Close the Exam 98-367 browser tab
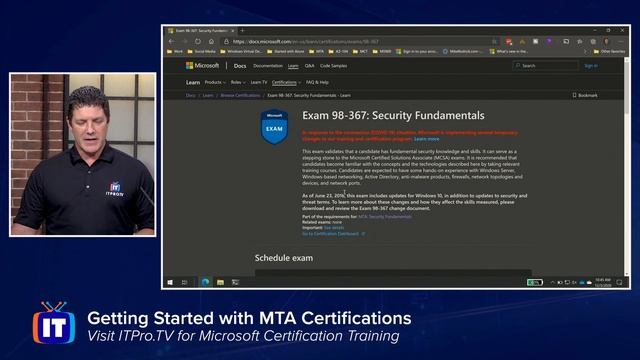 point(233,31)
